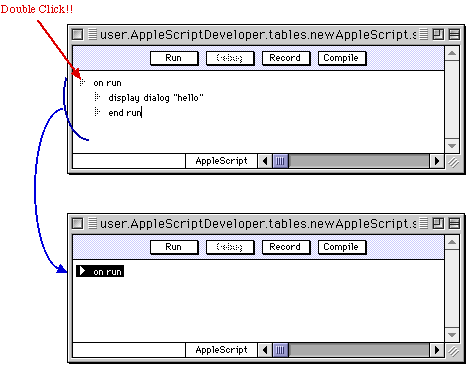Run the script in the upper window

[174, 58]
